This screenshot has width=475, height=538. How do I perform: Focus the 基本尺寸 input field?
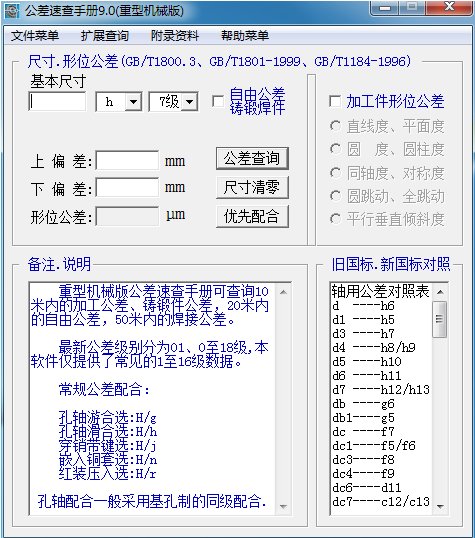(57, 101)
